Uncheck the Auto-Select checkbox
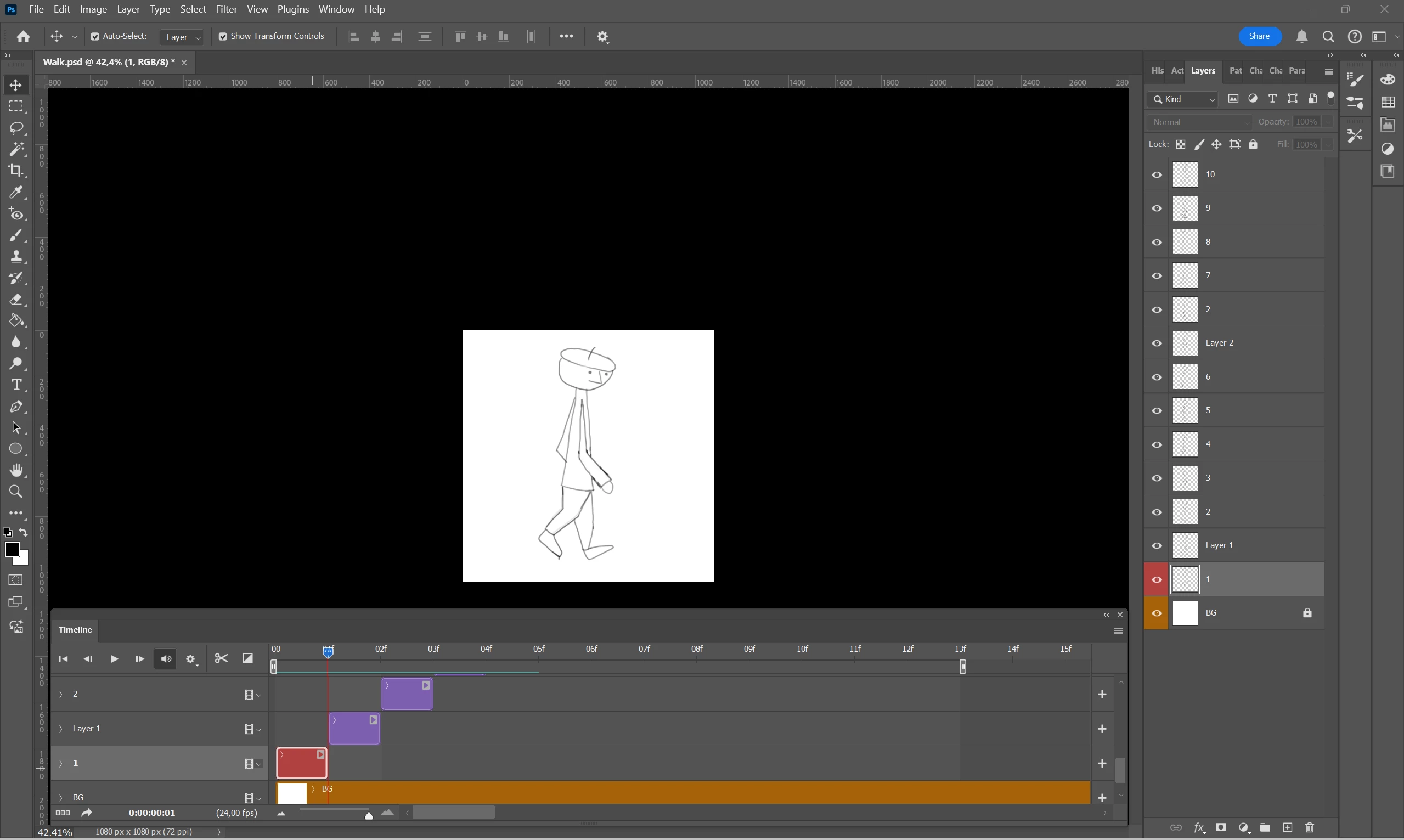 click(95, 37)
